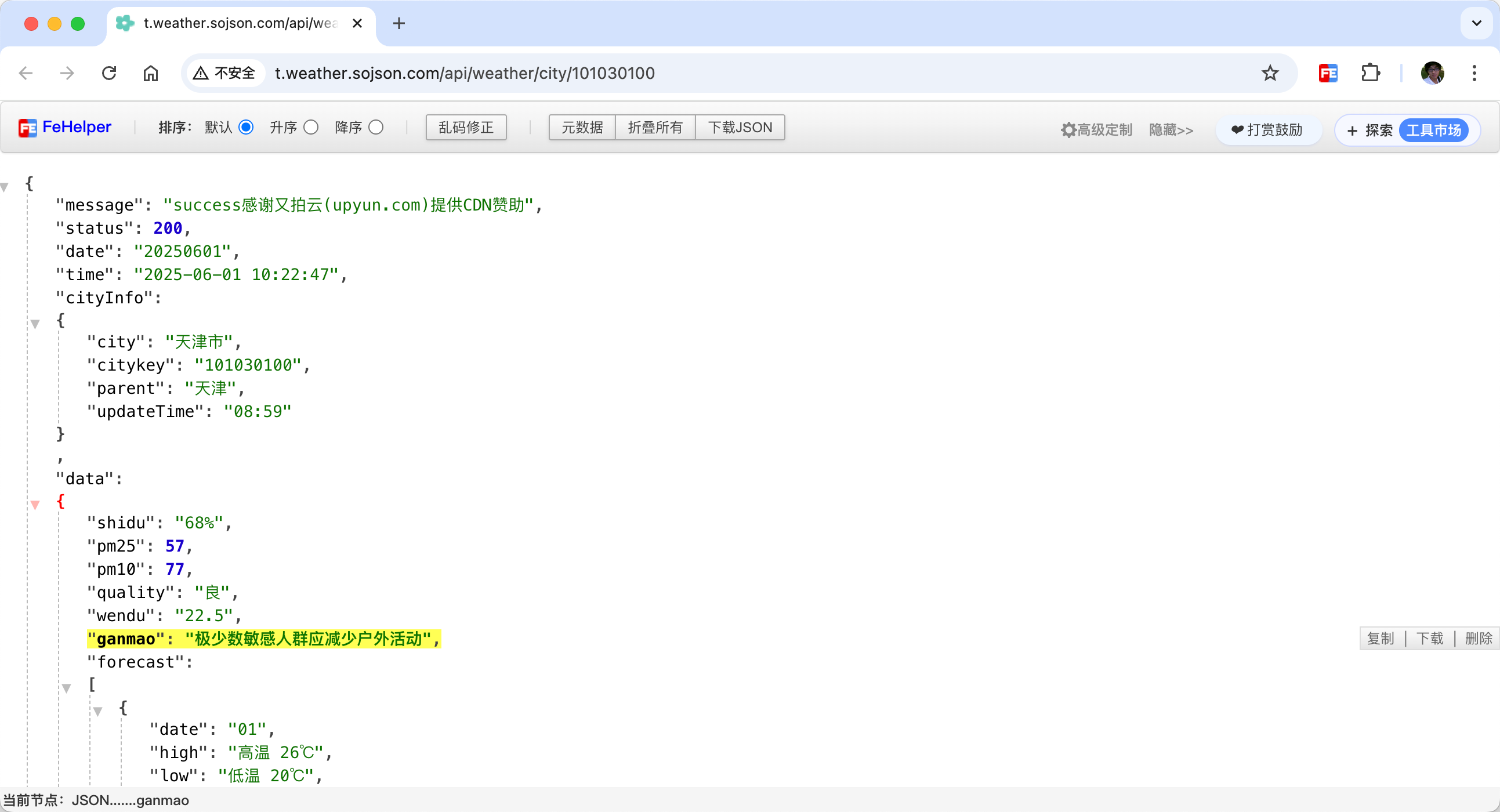This screenshot has width=1500, height=812.
Task: Reload the page
Action: point(109,73)
